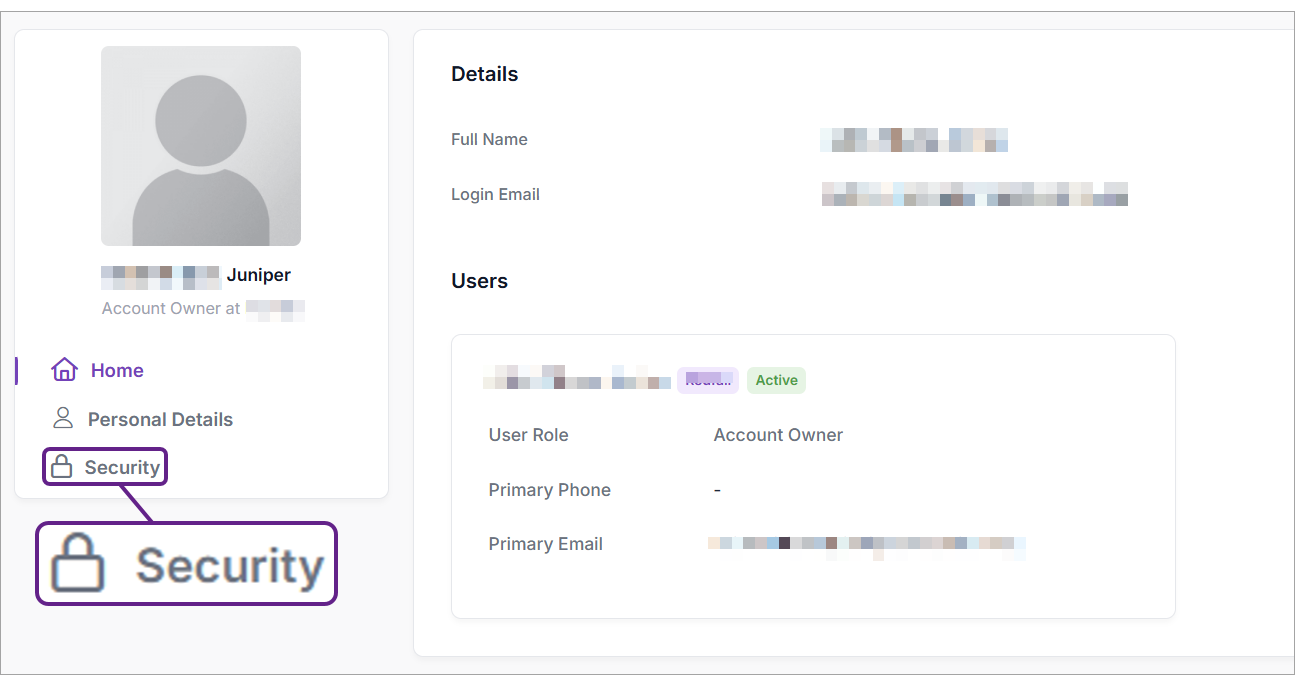The height and width of the screenshot is (675, 1295).
Task: Click the lock icon in enlarged Security callout
Action: [78, 563]
